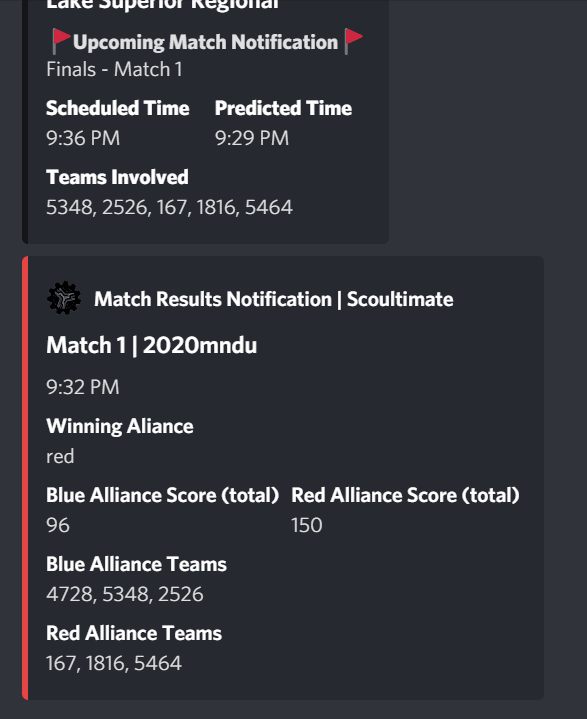Click the Predicted Time value 9:29 PM

[252, 138]
